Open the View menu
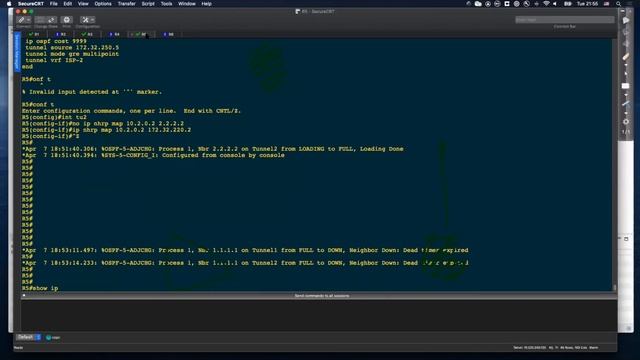640x360 pixels. (83, 4)
